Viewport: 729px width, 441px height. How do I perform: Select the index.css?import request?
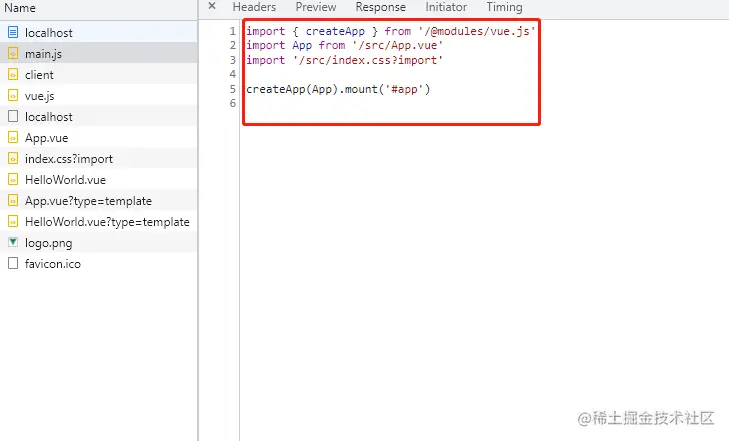pos(99,158)
